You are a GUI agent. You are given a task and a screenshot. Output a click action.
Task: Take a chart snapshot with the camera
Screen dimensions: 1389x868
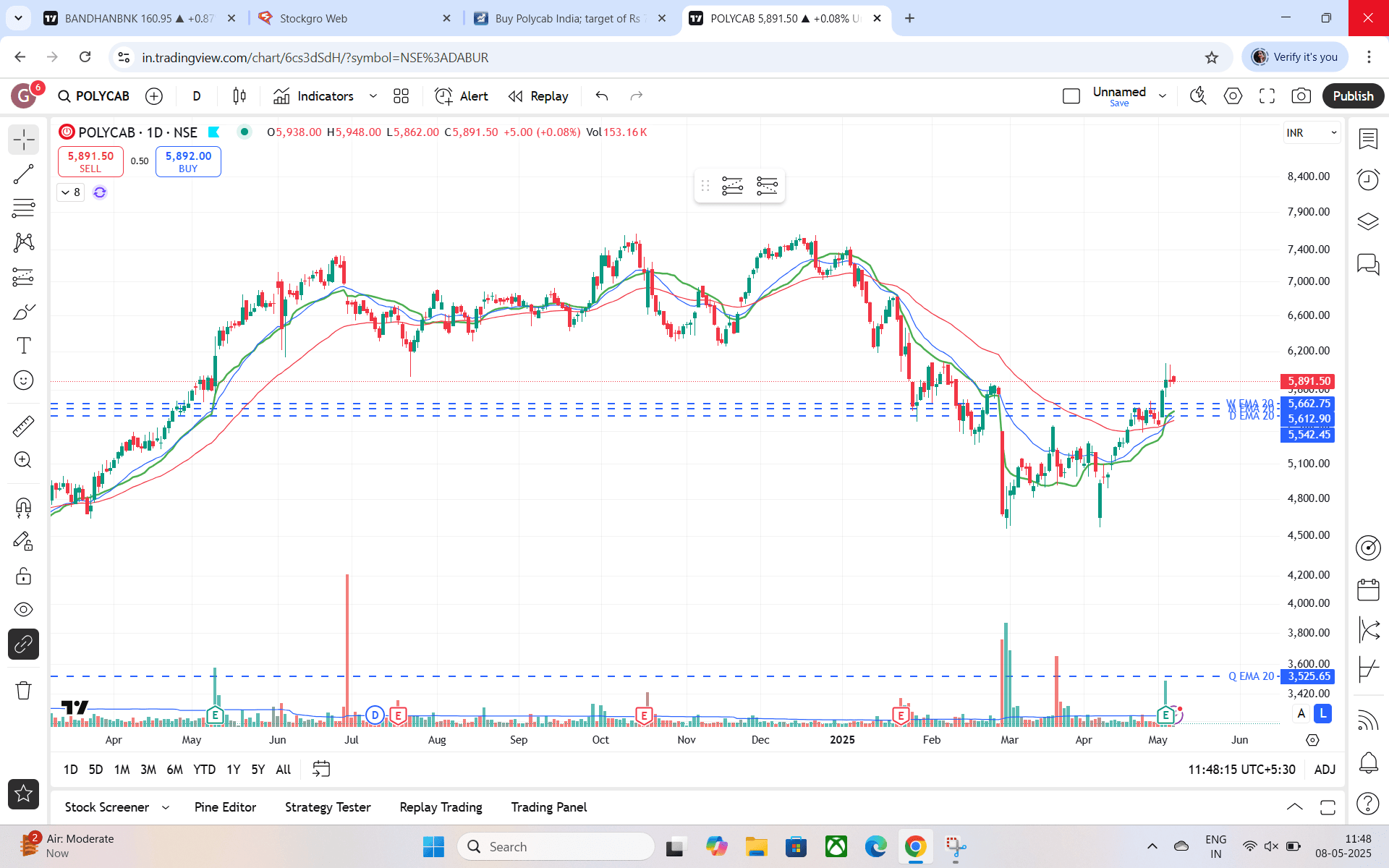click(1301, 96)
